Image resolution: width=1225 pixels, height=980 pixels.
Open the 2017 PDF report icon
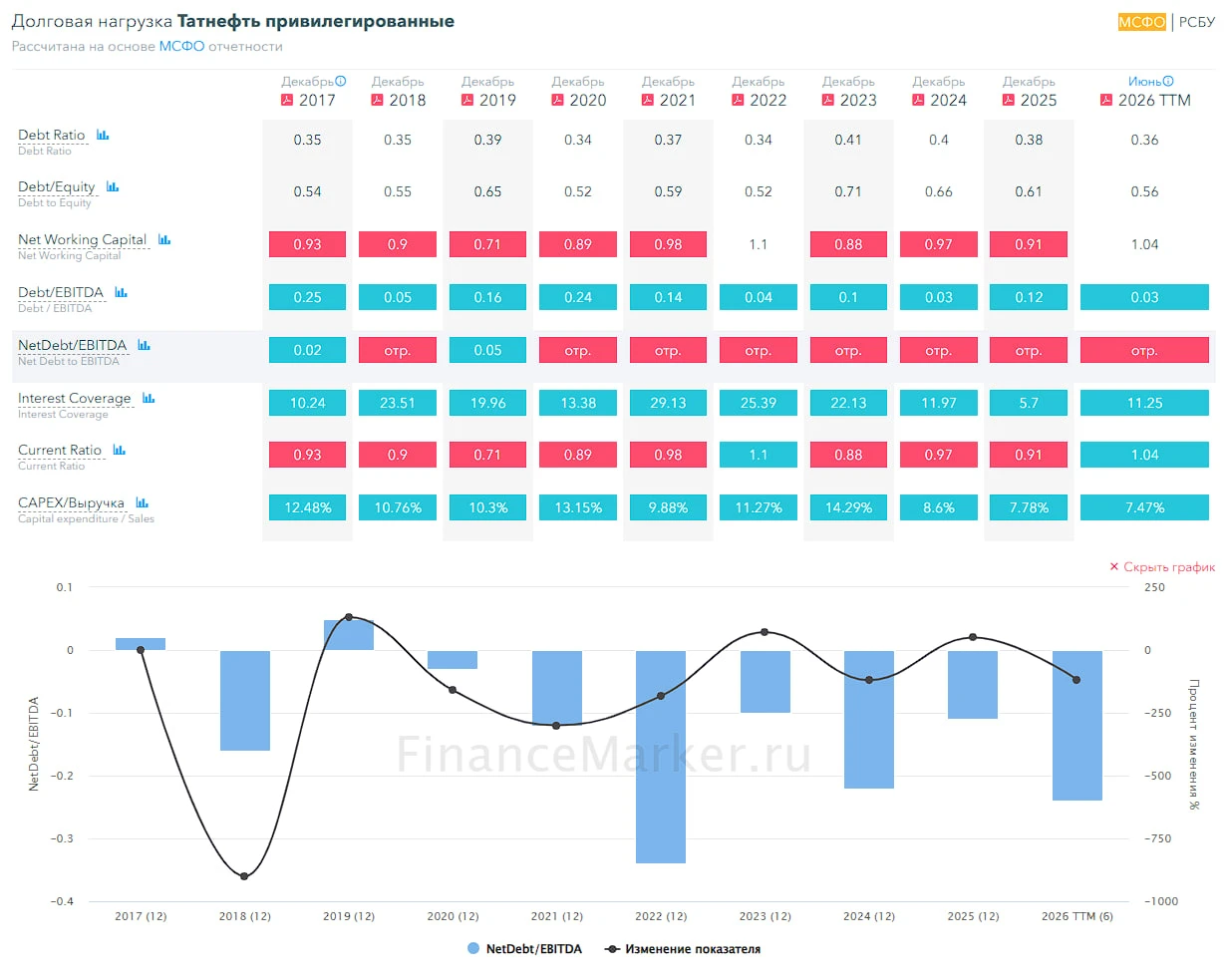point(287,100)
